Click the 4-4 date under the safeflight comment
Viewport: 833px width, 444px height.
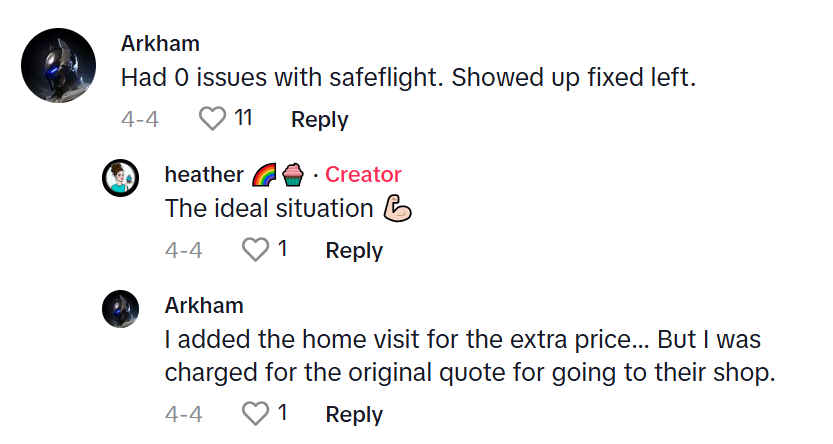pyautogui.click(x=140, y=120)
